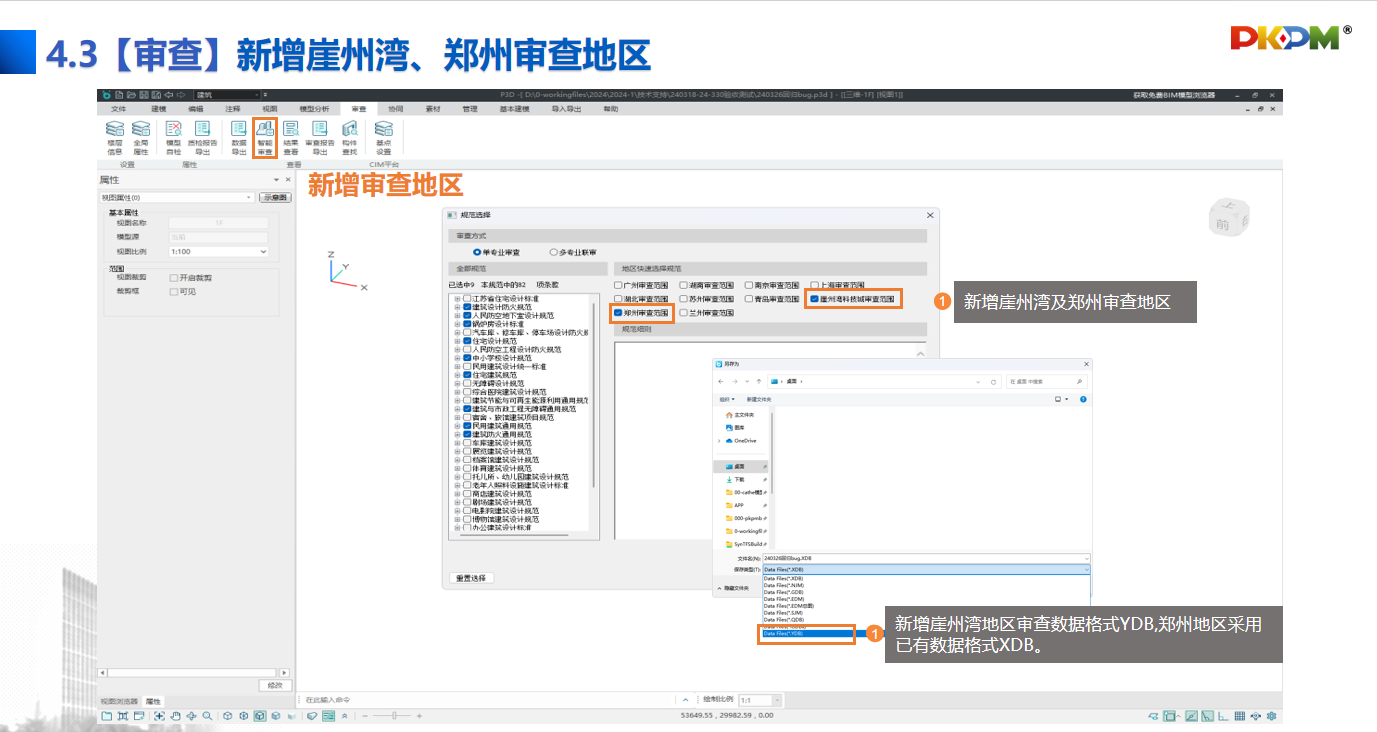
Task: Open the 楼层信息 ribbon tool
Action: (x=115, y=138)
